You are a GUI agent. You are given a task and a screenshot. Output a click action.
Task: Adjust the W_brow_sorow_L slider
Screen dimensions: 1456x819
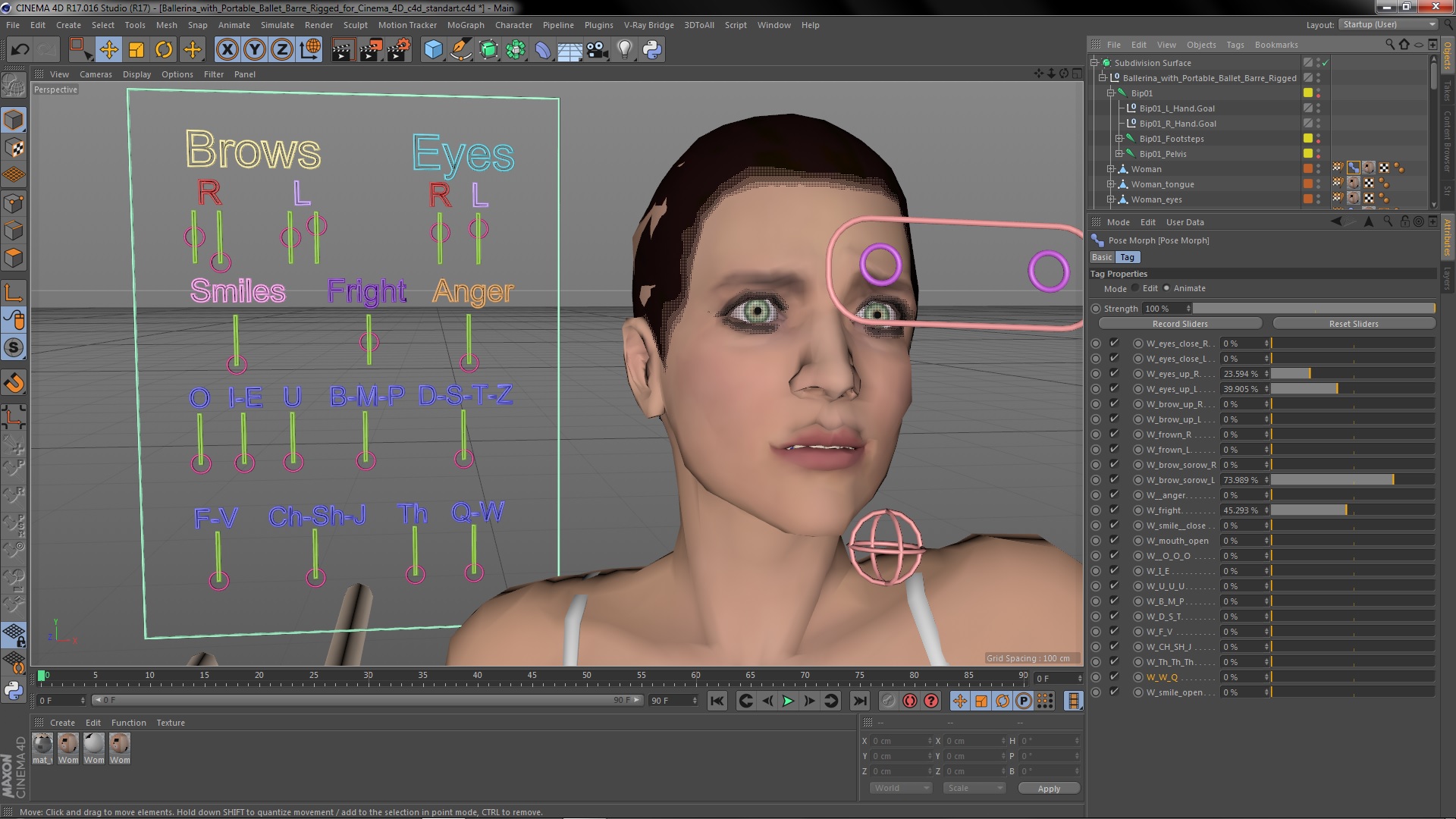tap(1353, 479)
